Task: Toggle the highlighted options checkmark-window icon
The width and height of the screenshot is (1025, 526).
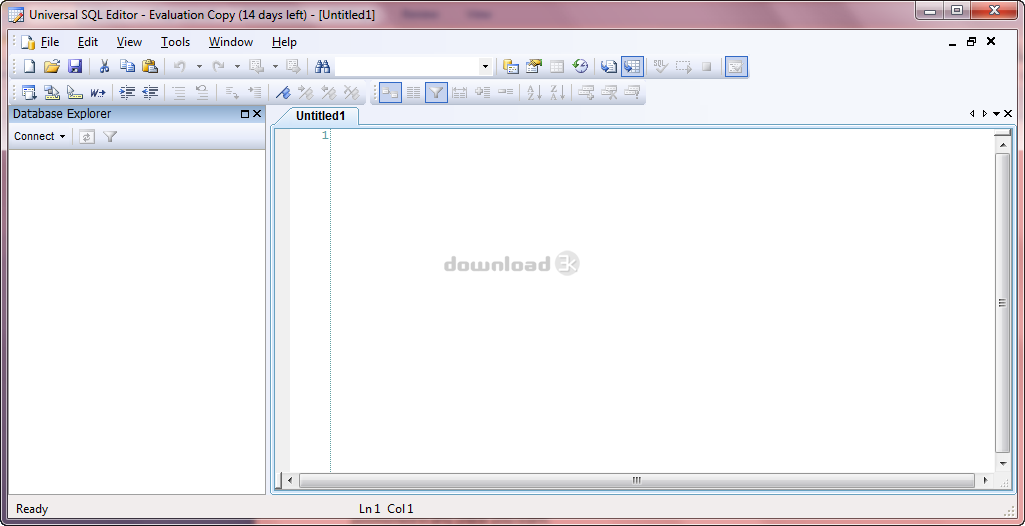Action: pyautogui.click(x=736, y=66)
